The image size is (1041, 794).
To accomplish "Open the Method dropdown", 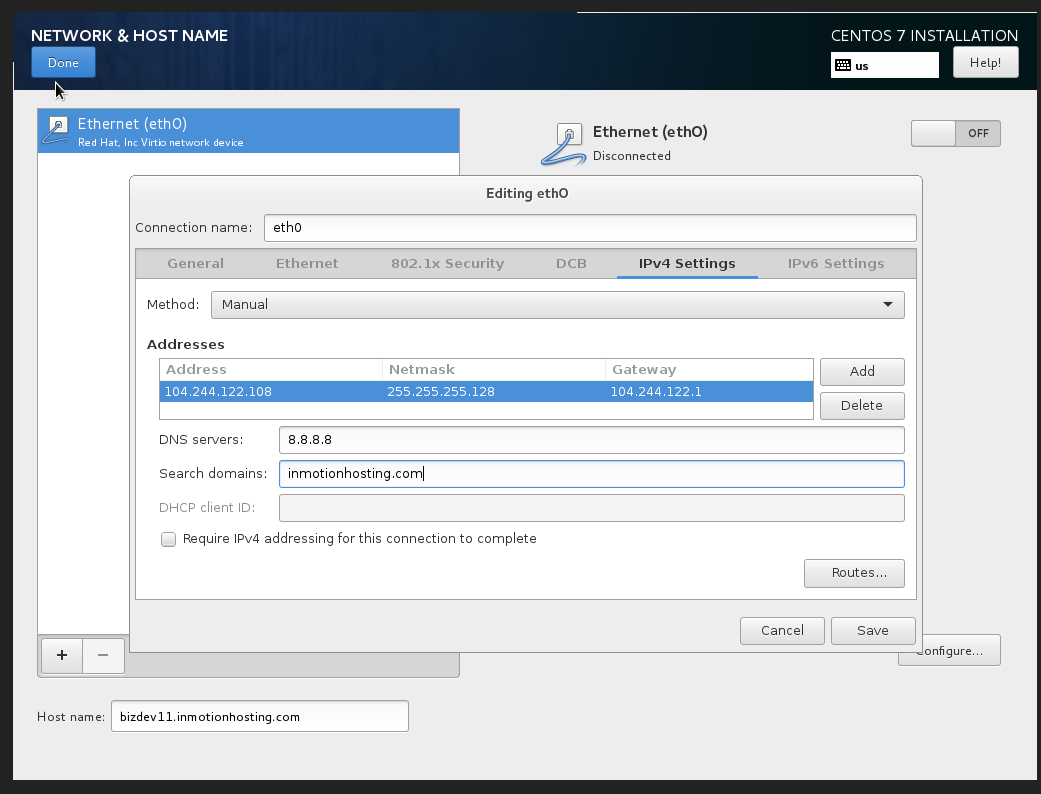I will (x=559, y=304).
